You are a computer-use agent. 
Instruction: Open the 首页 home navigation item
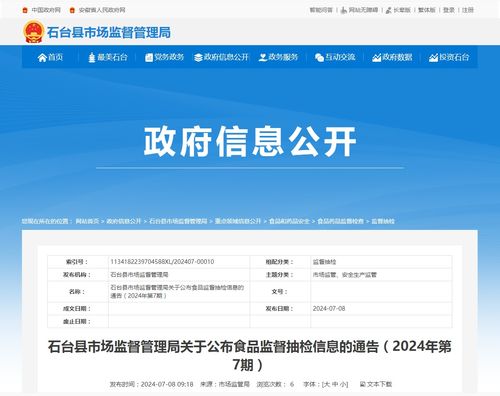click(x=50, y=57)
